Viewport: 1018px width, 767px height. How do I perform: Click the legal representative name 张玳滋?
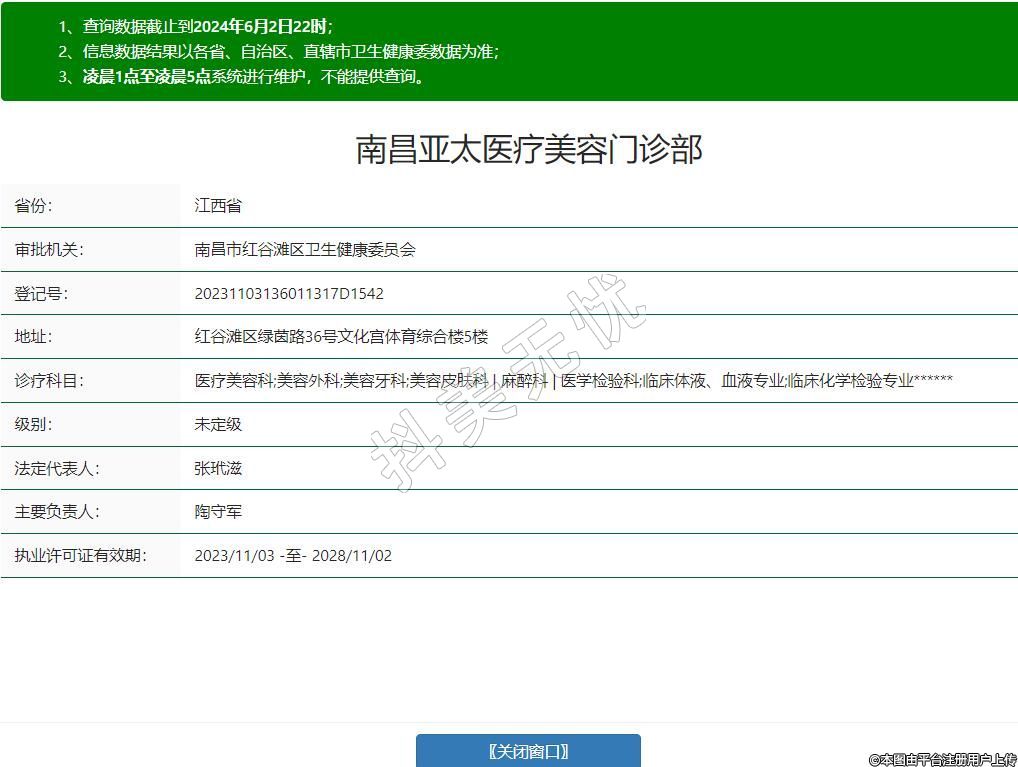[x=218, y=468]
